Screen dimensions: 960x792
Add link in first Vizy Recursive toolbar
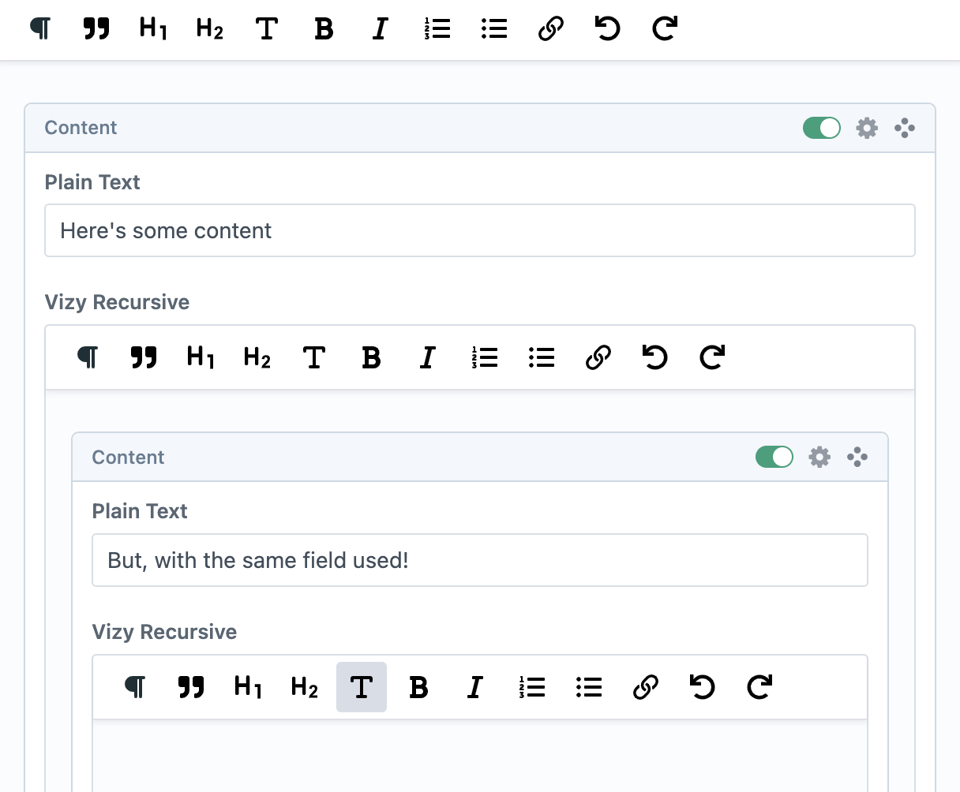point(598,357)
